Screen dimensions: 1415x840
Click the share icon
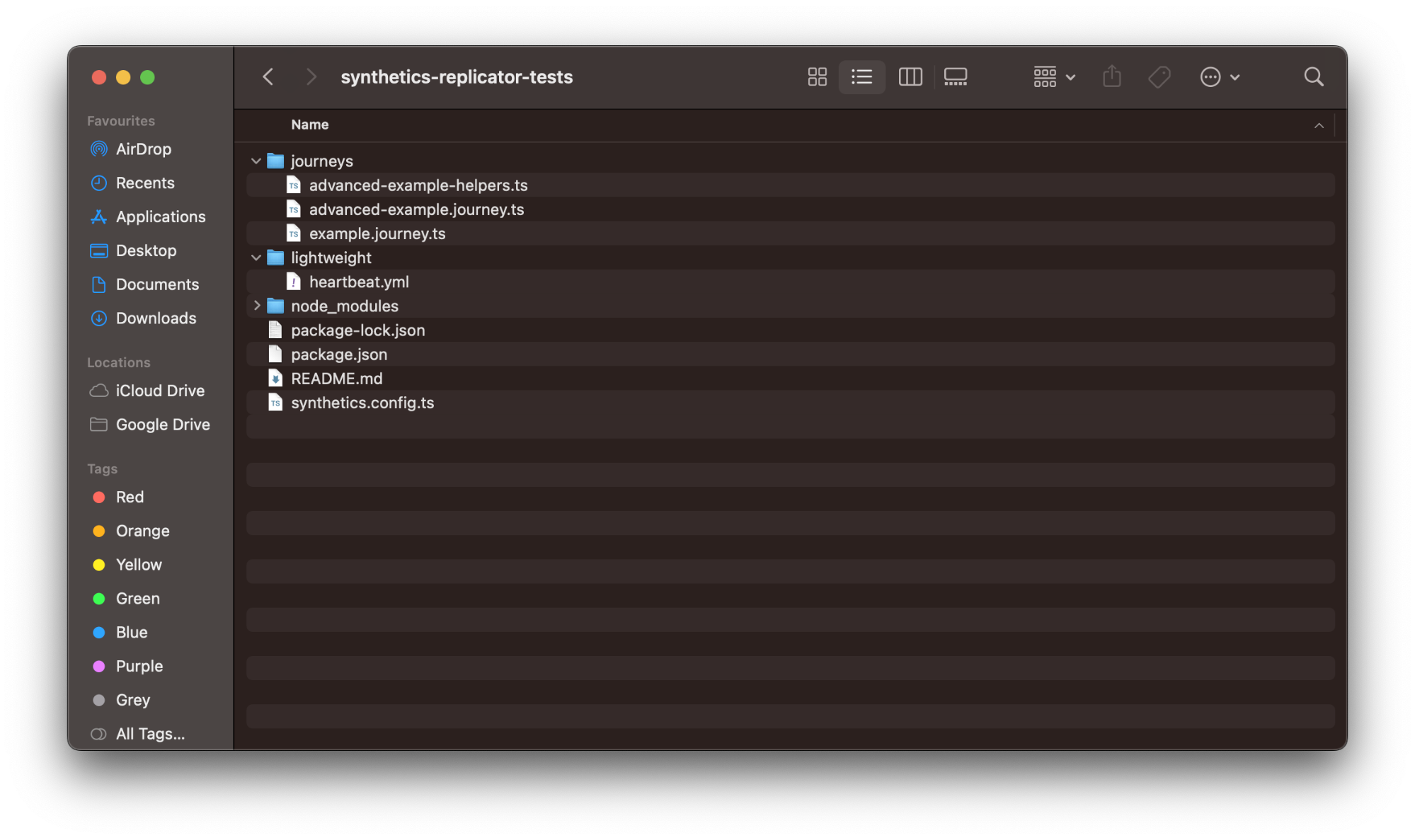pyautogui.click(x=1112, y=76)
